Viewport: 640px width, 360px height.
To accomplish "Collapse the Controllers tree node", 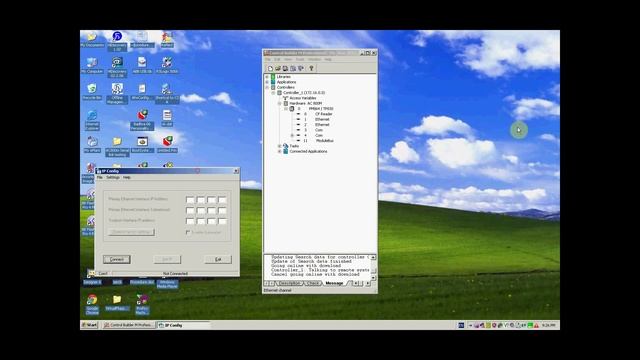I will pos(267,87).
